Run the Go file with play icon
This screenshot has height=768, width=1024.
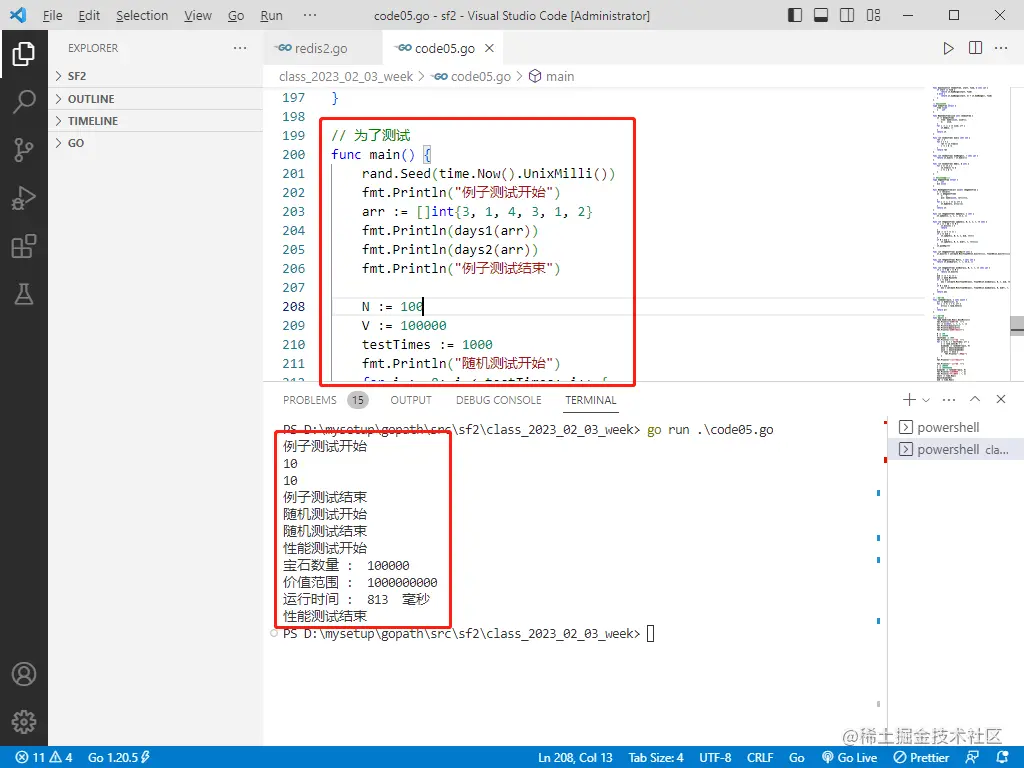tap(948, 48)
